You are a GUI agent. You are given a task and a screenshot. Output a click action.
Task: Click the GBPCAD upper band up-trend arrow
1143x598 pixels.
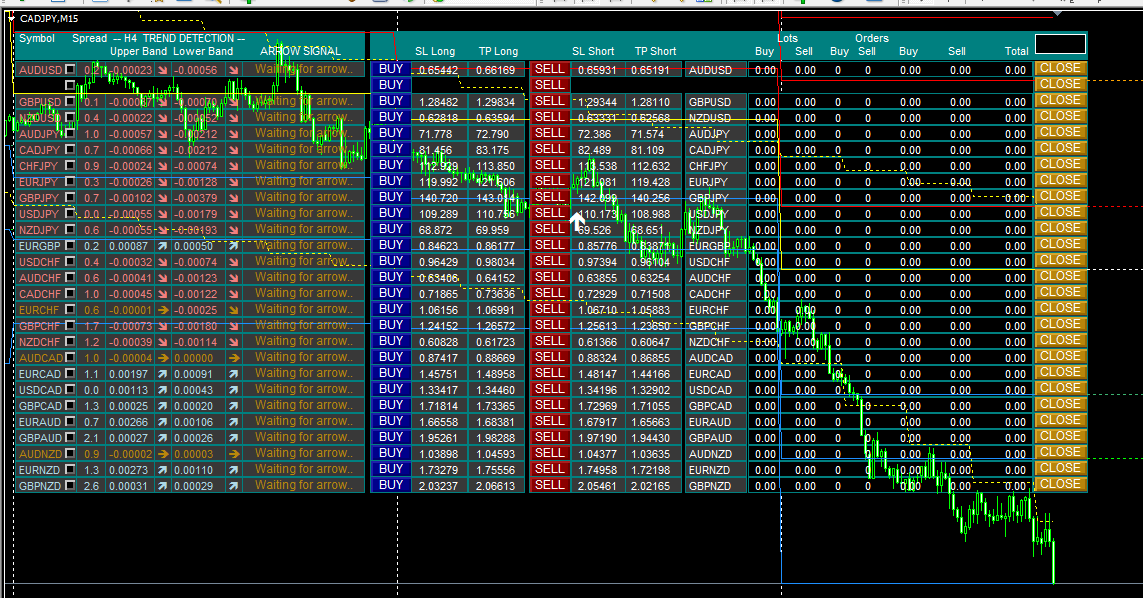click(x=162, y=406)
